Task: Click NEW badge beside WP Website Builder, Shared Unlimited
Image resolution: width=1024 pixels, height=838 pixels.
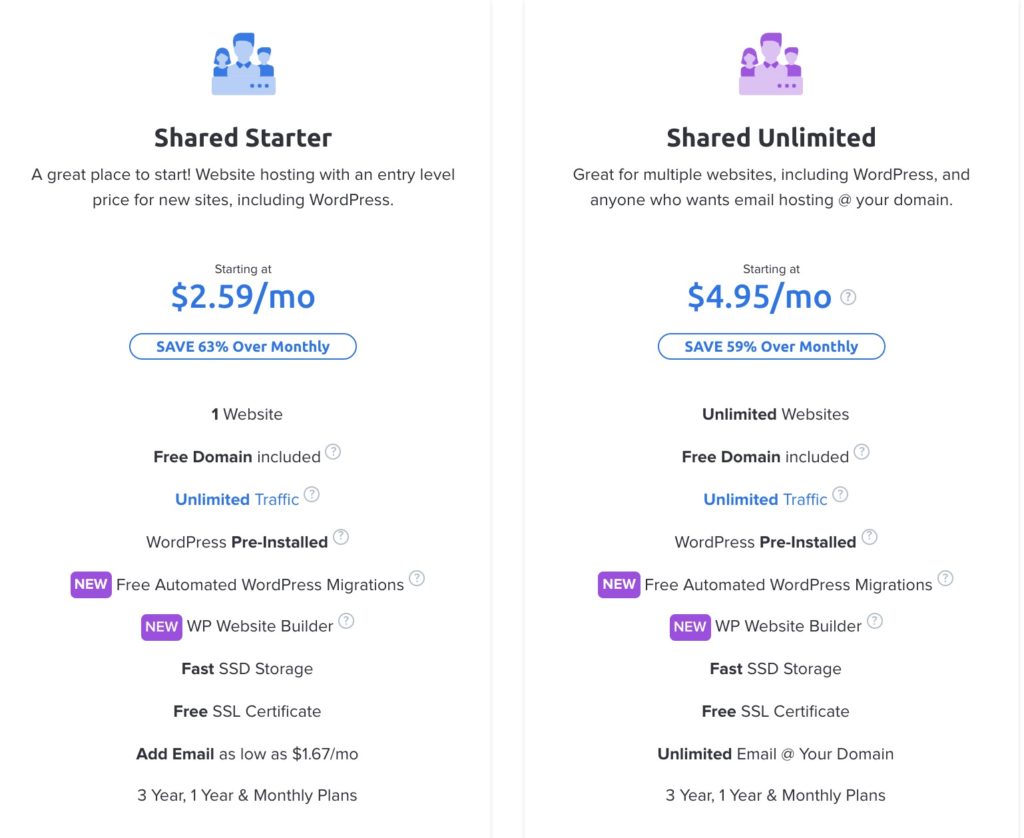Action: (x=689, y=627)
